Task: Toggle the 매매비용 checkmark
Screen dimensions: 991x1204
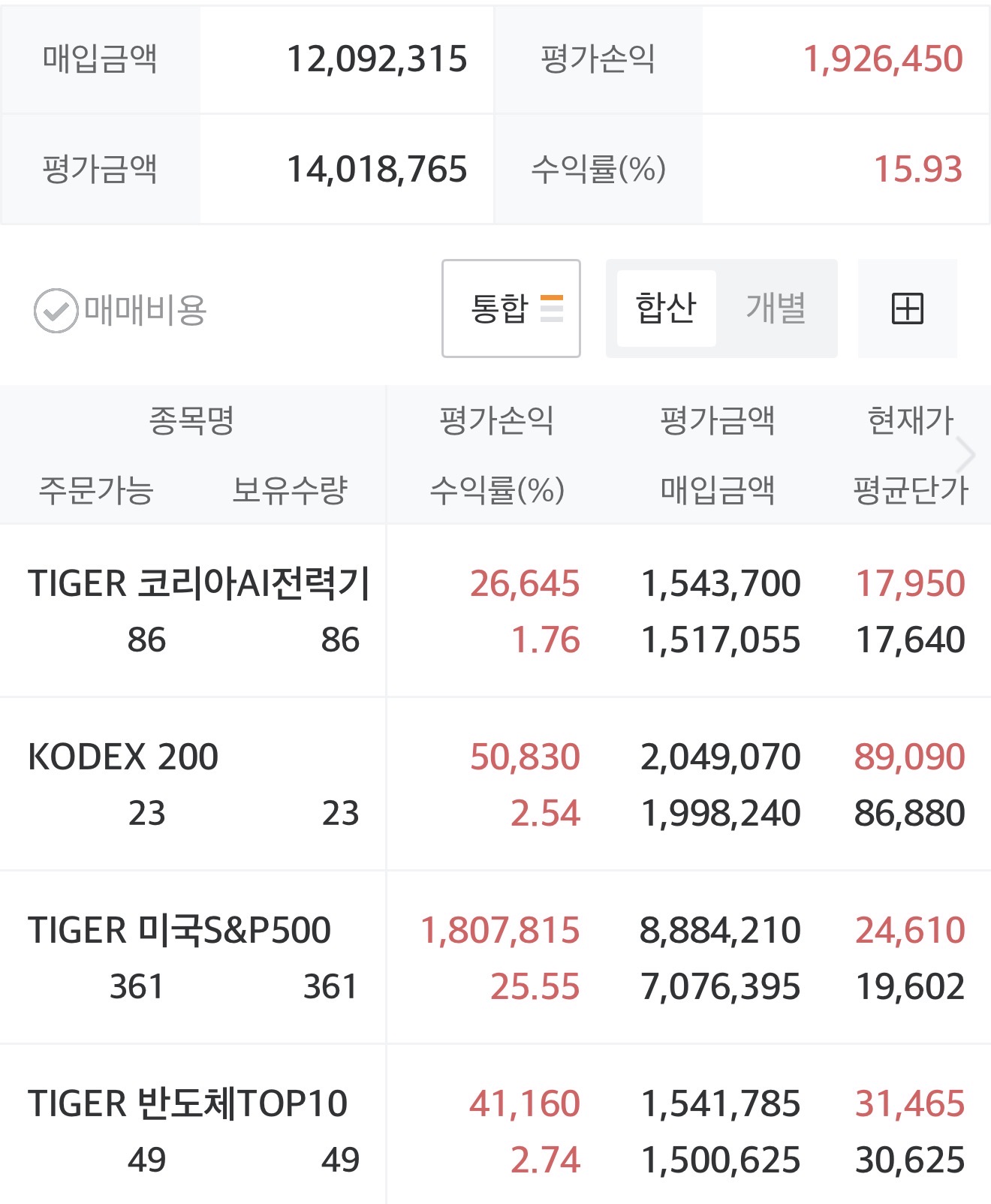Action: click(56, 310)
